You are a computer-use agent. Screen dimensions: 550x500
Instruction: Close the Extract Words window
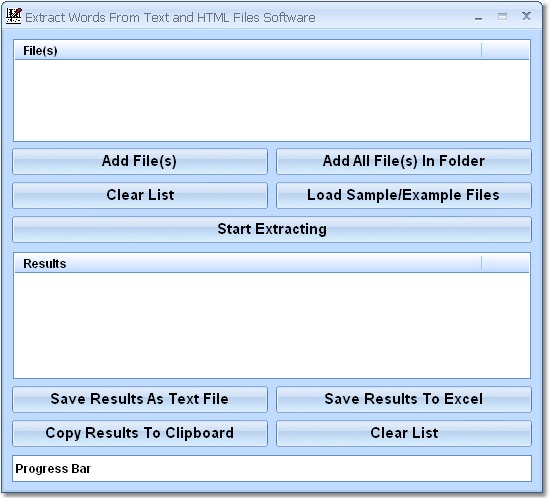pos(526,16)
